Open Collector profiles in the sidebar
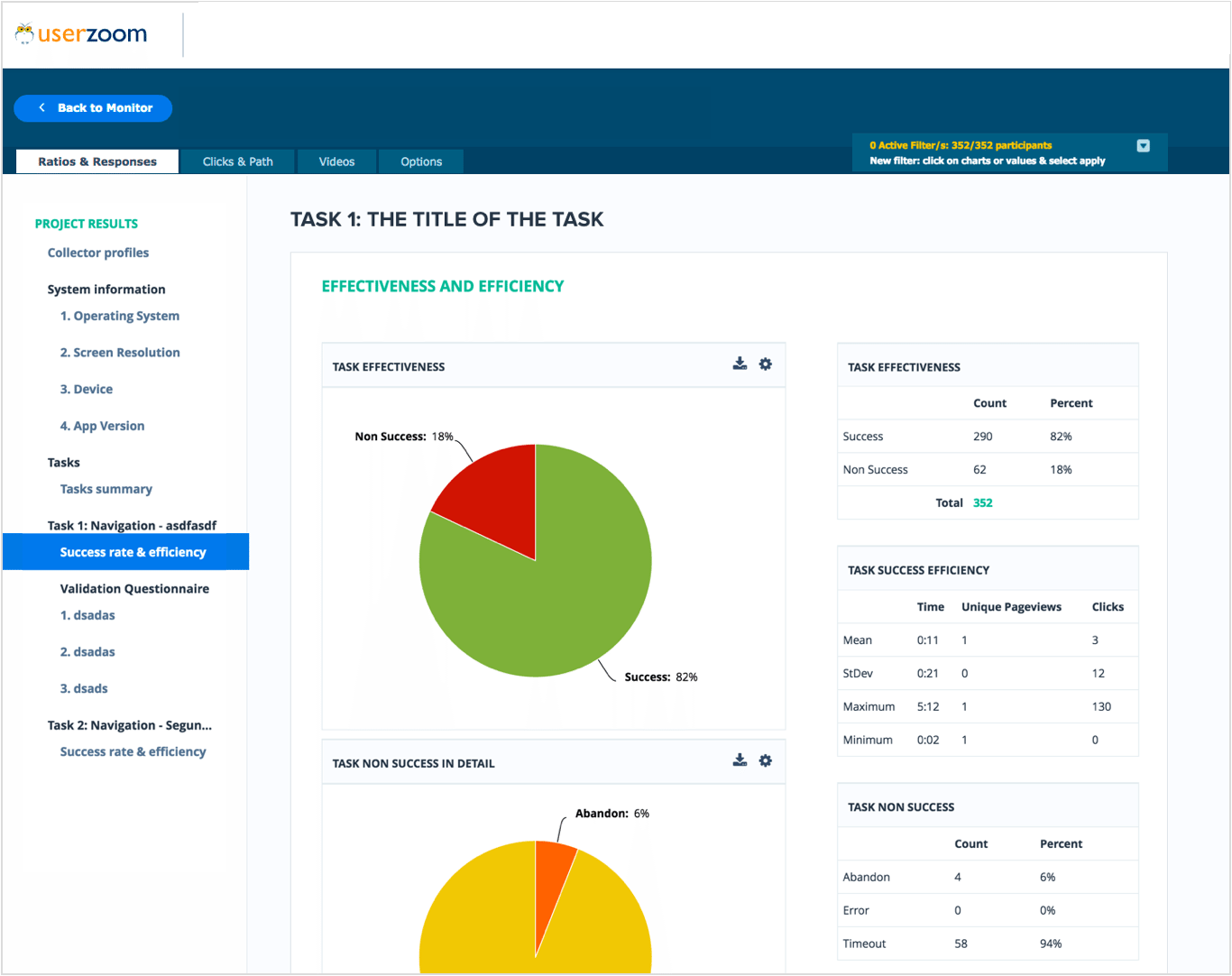This screenshot has width=1232, height=976. [97, 253]
